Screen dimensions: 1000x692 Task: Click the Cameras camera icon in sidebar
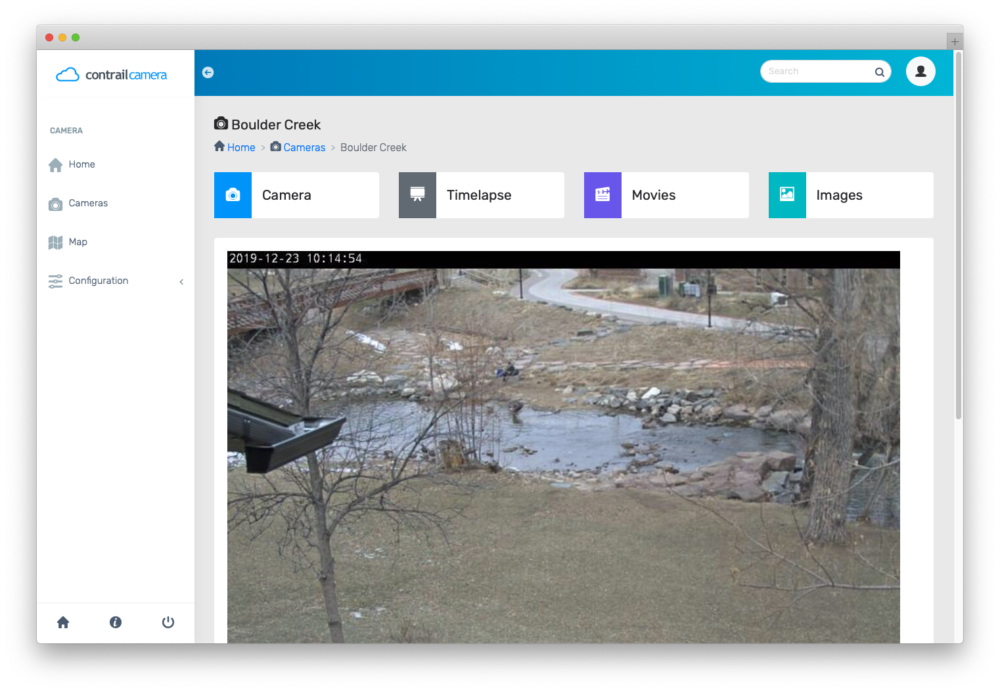point(55,203)
